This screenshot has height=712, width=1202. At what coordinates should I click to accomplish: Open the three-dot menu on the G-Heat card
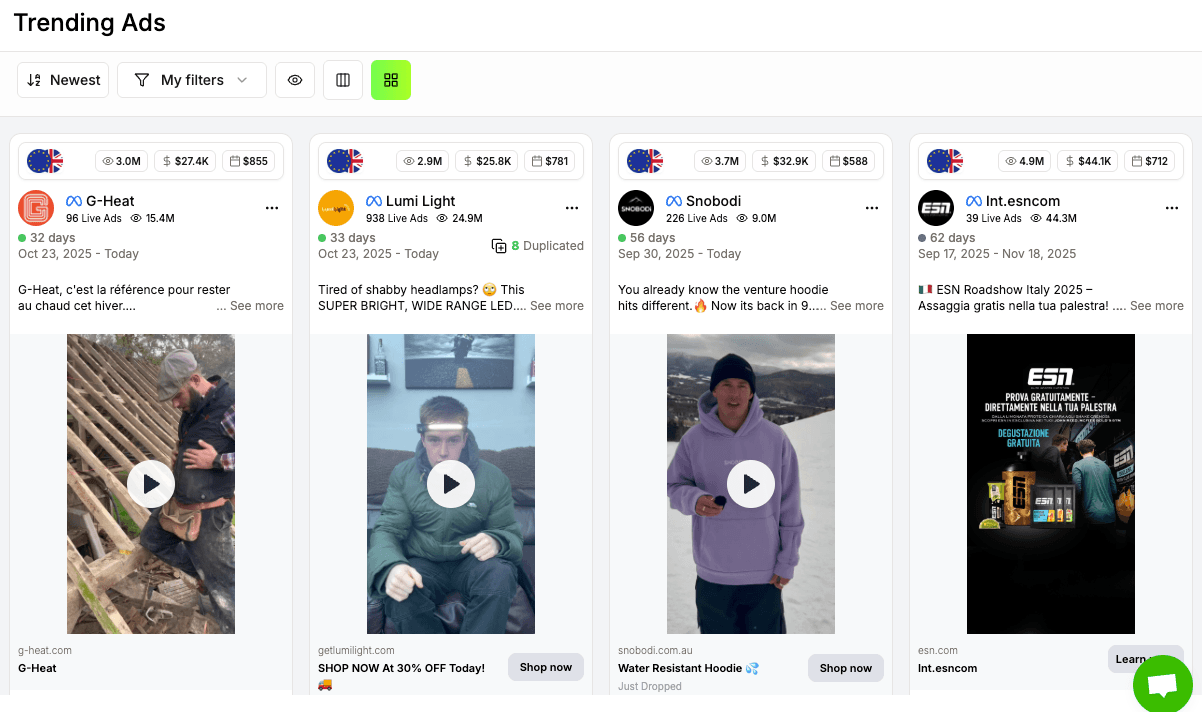272,208
